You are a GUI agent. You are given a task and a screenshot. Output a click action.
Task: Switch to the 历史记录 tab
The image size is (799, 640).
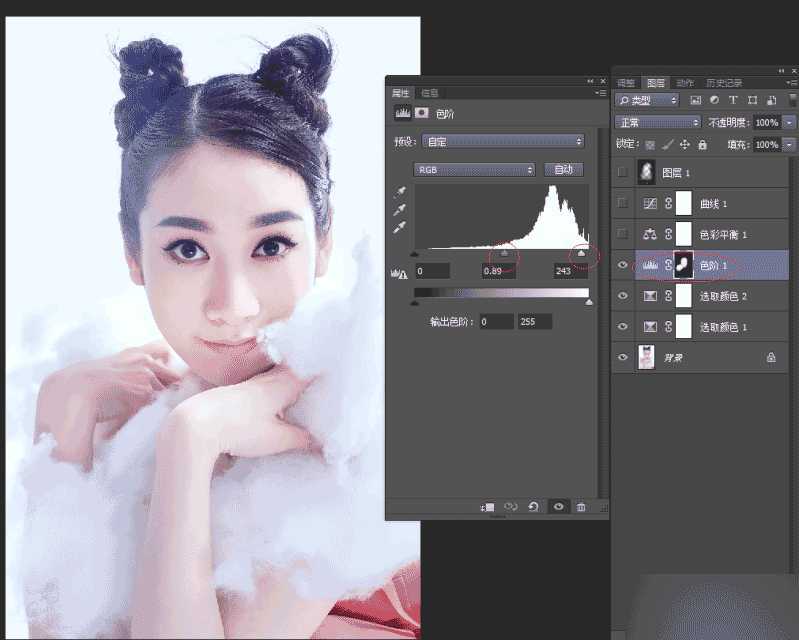(x=724, y=83)
